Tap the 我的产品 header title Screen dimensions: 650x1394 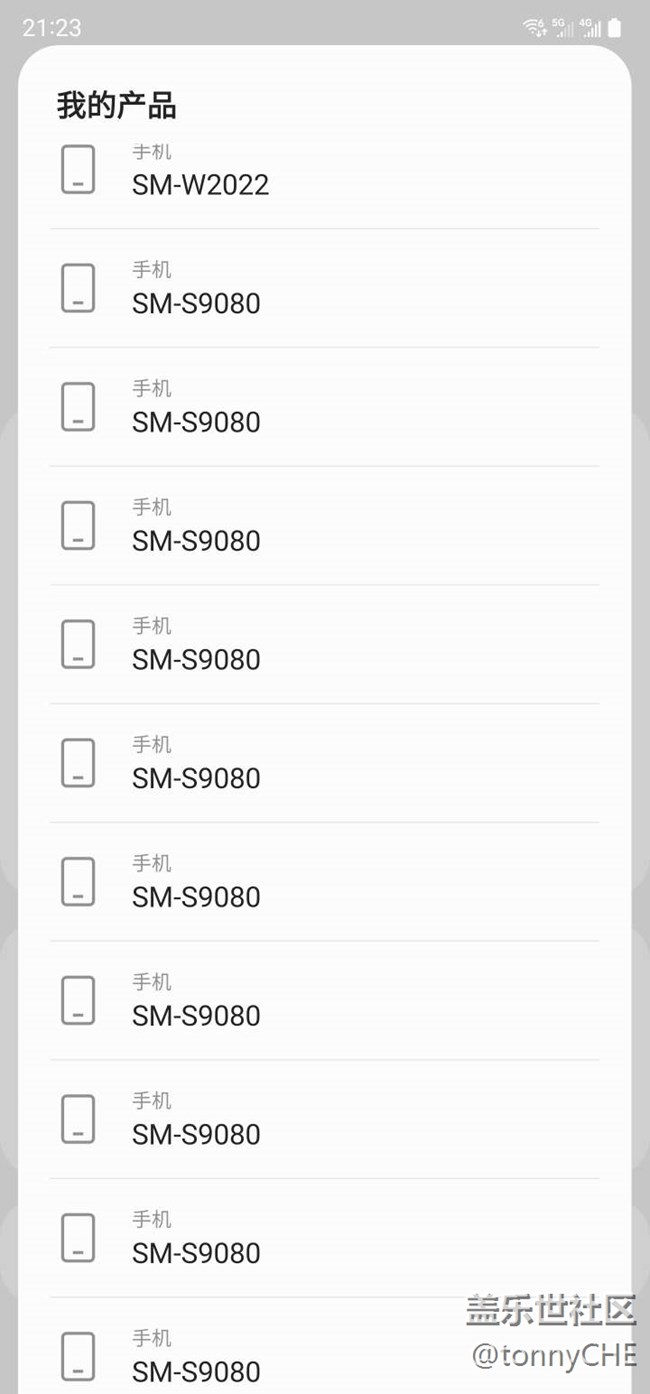pyautogui.click(x=116, y=105)
